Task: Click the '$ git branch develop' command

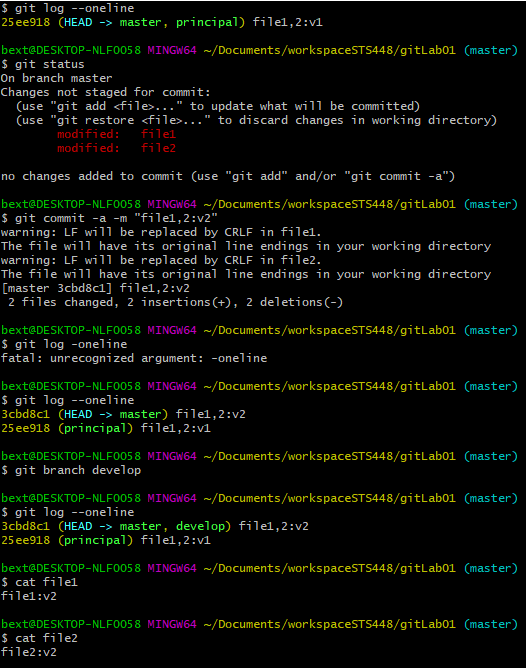Action: [x=71, y=470]
